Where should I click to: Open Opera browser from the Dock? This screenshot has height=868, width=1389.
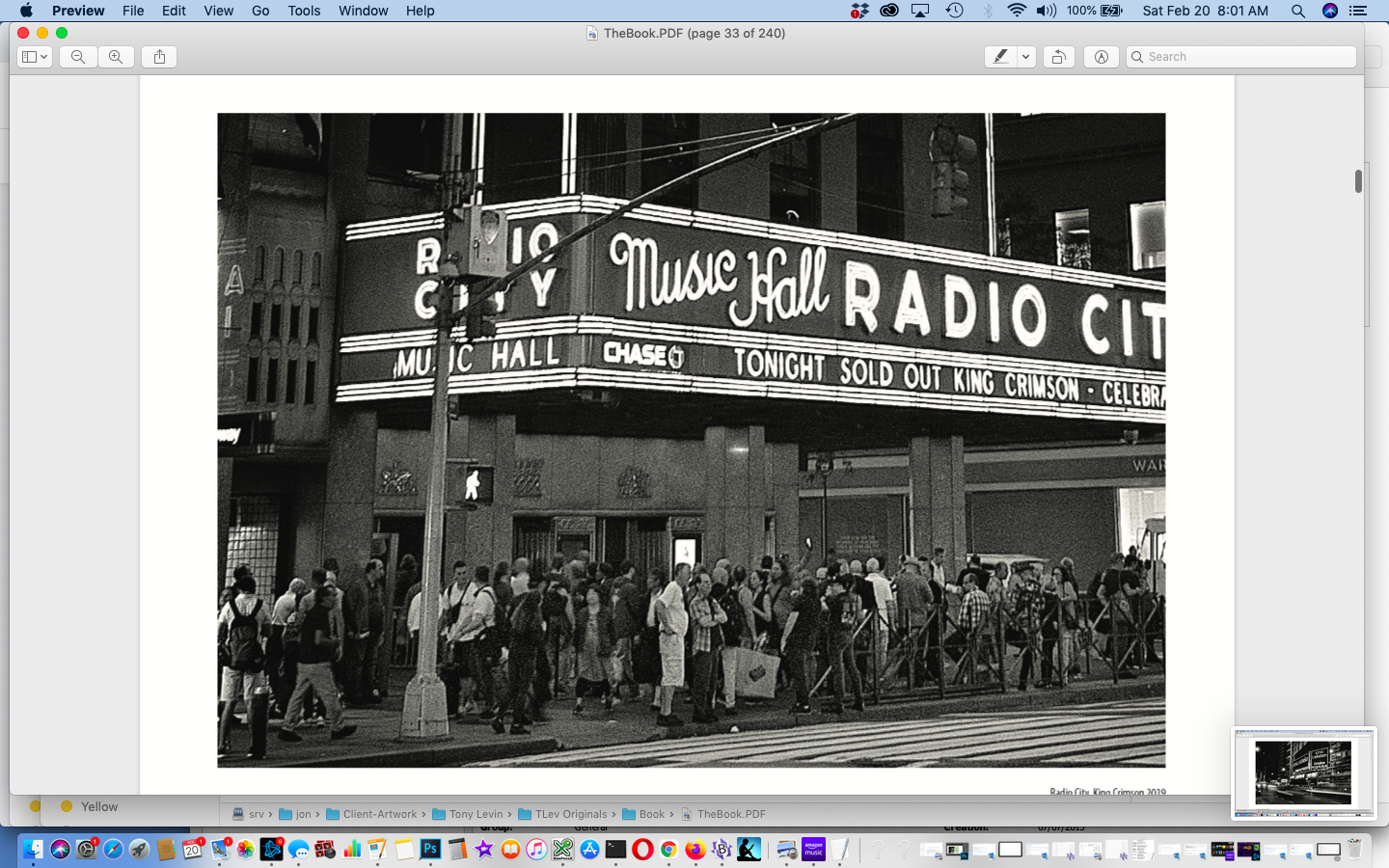[642, 849]
